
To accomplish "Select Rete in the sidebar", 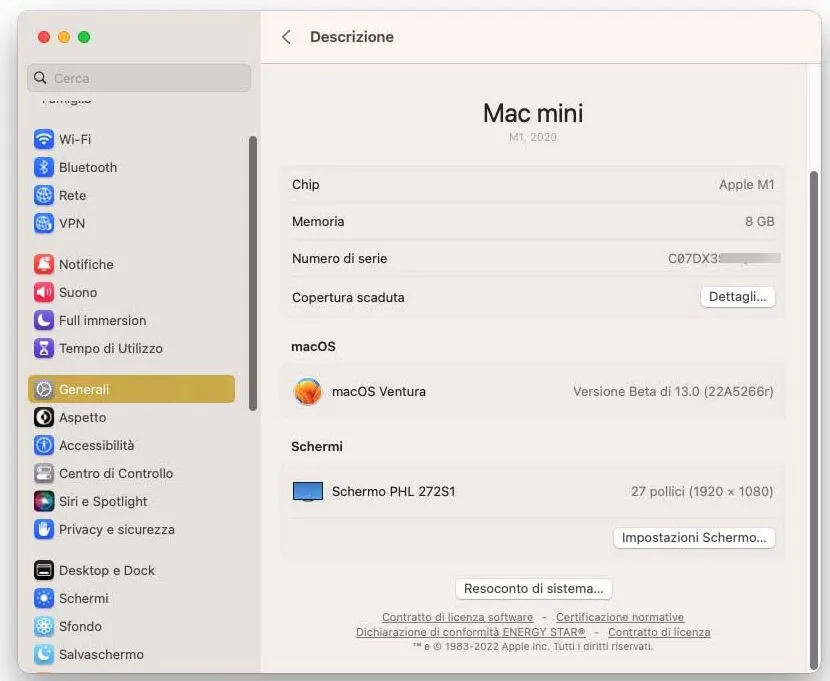I will pos(70,195).
